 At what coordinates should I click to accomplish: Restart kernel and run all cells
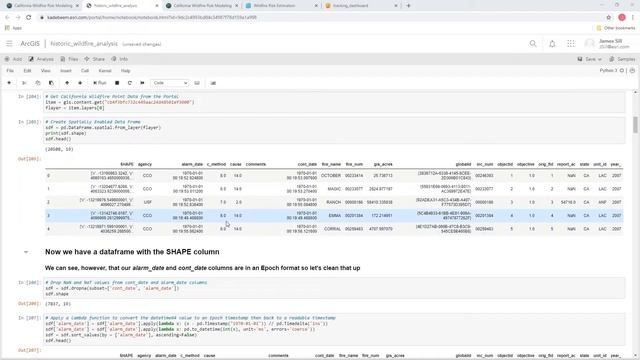142,83
